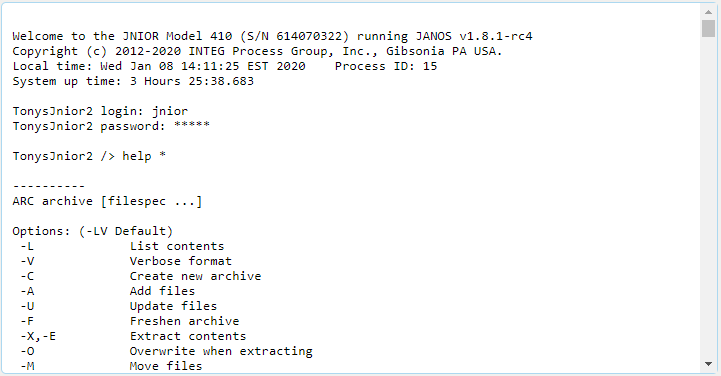
Task: Click the 'ARC archive [filespec ...]' line
Action: [107, 201]
